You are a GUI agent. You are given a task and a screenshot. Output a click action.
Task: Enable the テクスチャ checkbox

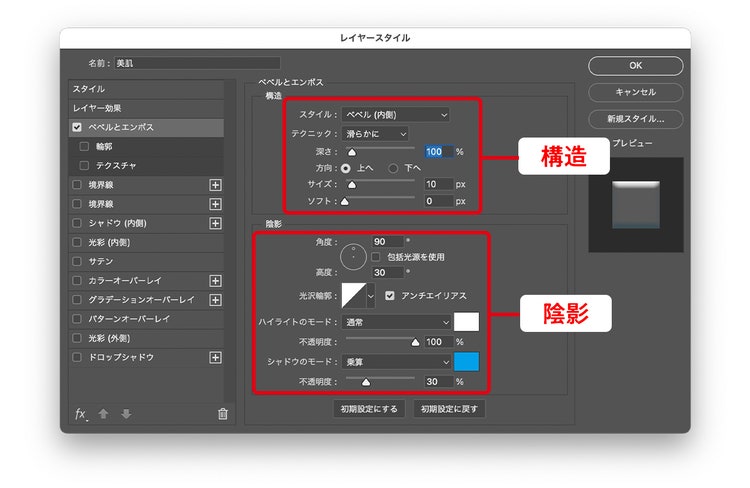coord(84,166)
